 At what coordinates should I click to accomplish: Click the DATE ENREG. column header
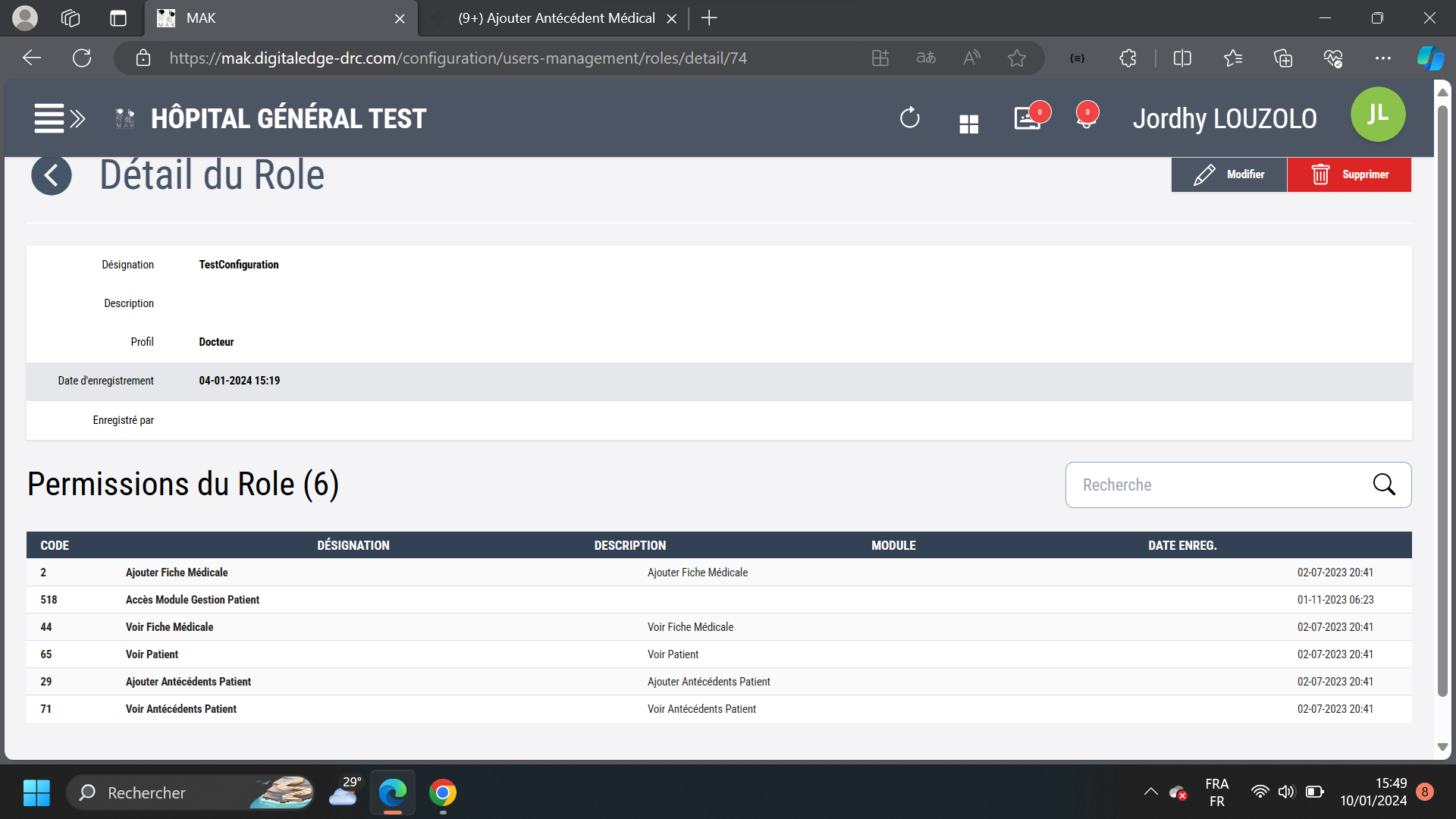1182,545
